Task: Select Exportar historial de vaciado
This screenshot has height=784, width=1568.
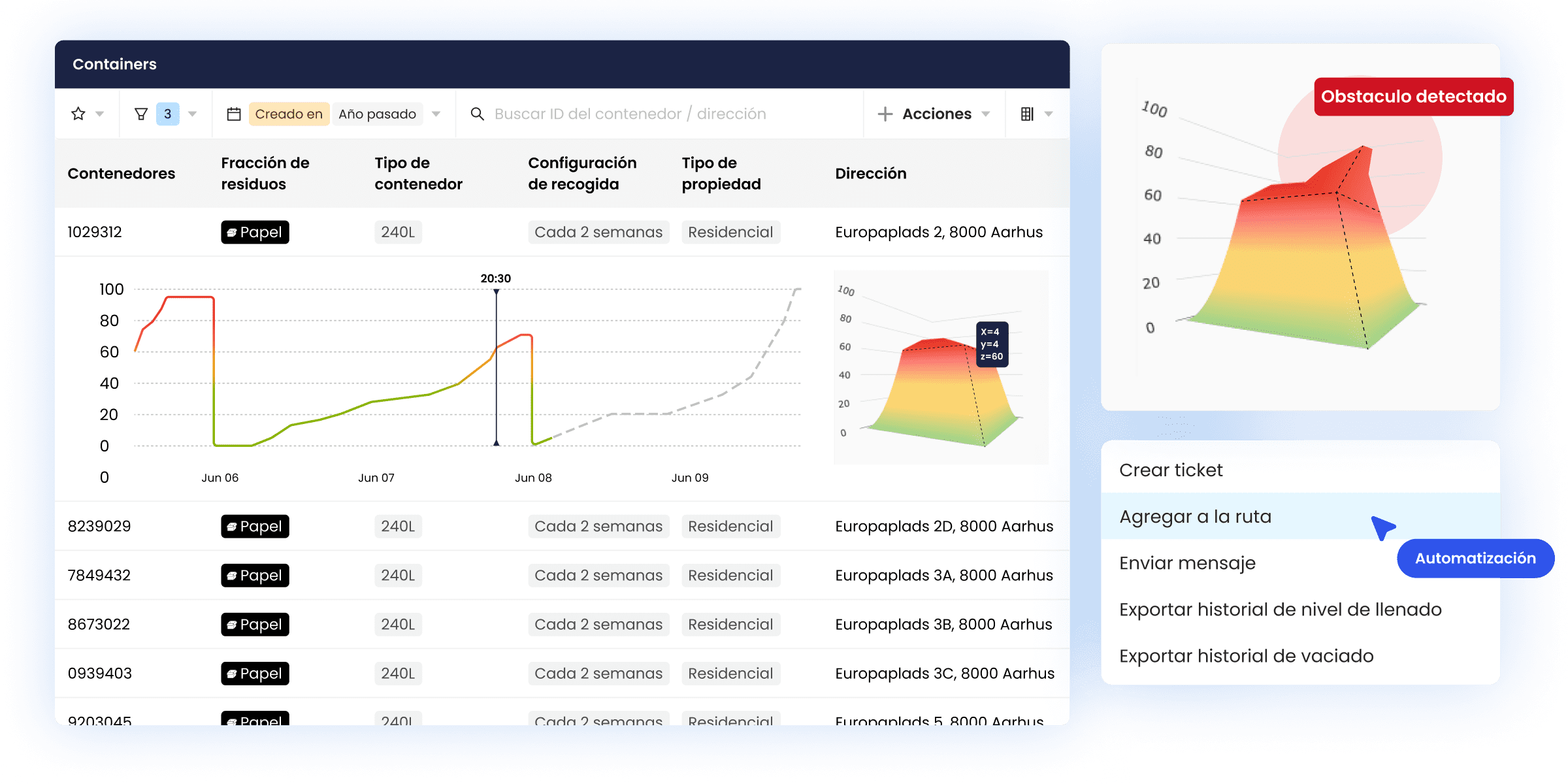Action: [x=1246, y=656]
